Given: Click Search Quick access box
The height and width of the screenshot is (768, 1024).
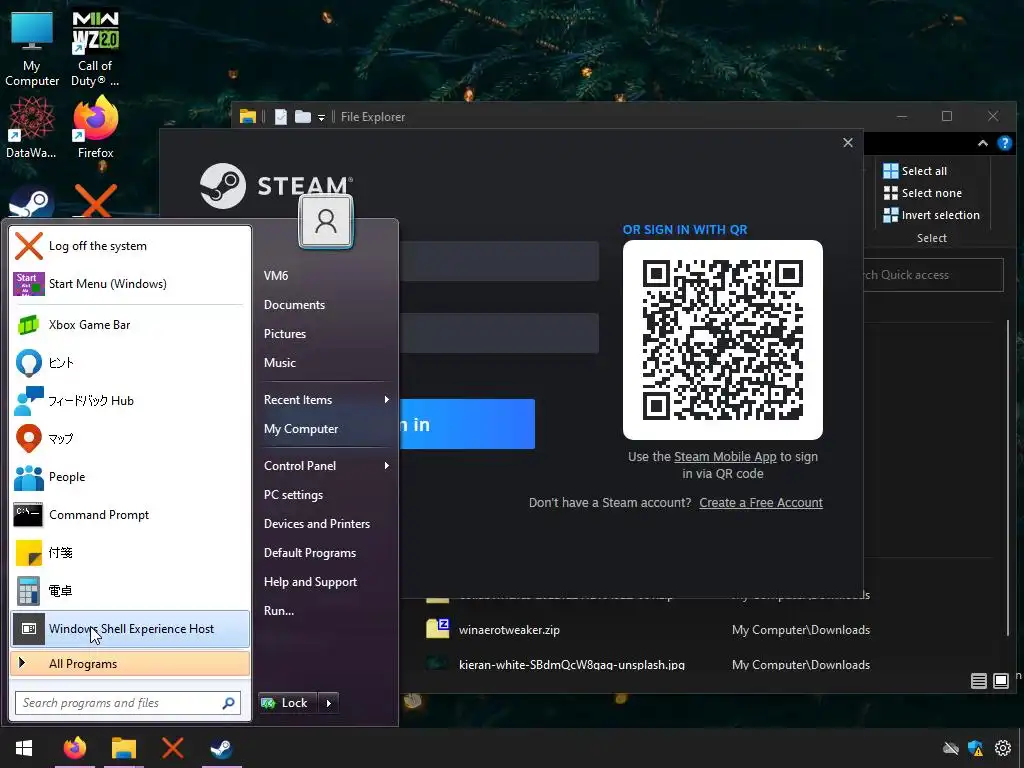Looking at the screenshot, I should coord(934,275).
